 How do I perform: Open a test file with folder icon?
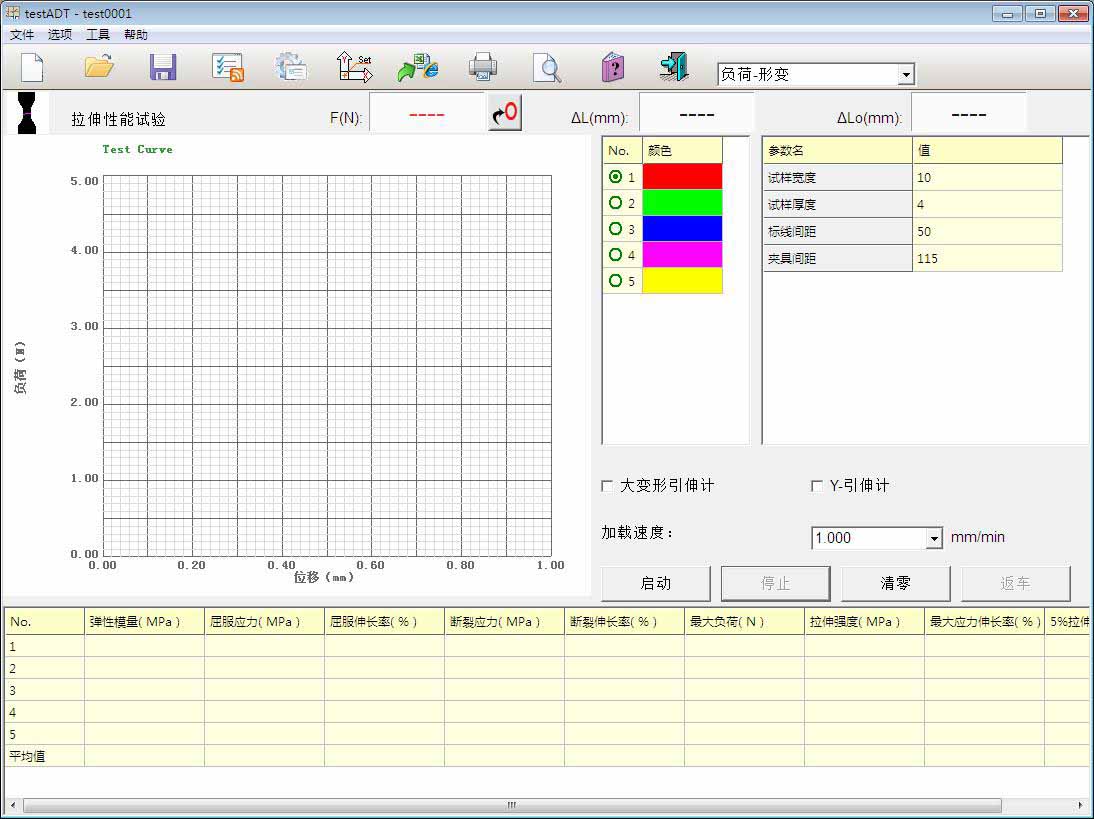point(99,67)
